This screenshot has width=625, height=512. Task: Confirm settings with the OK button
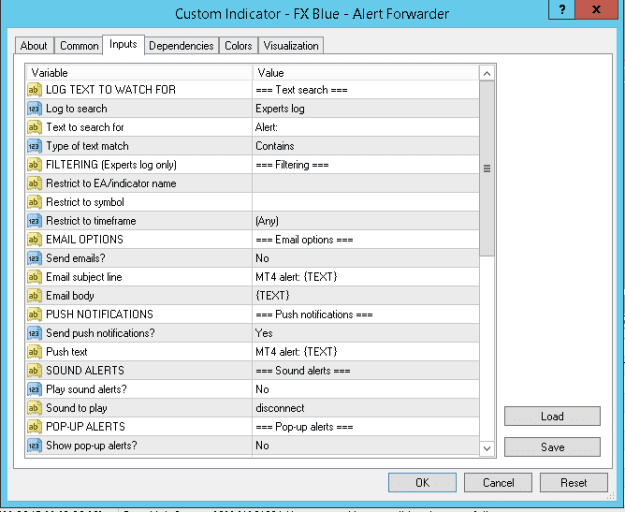(x=422, y=483)
